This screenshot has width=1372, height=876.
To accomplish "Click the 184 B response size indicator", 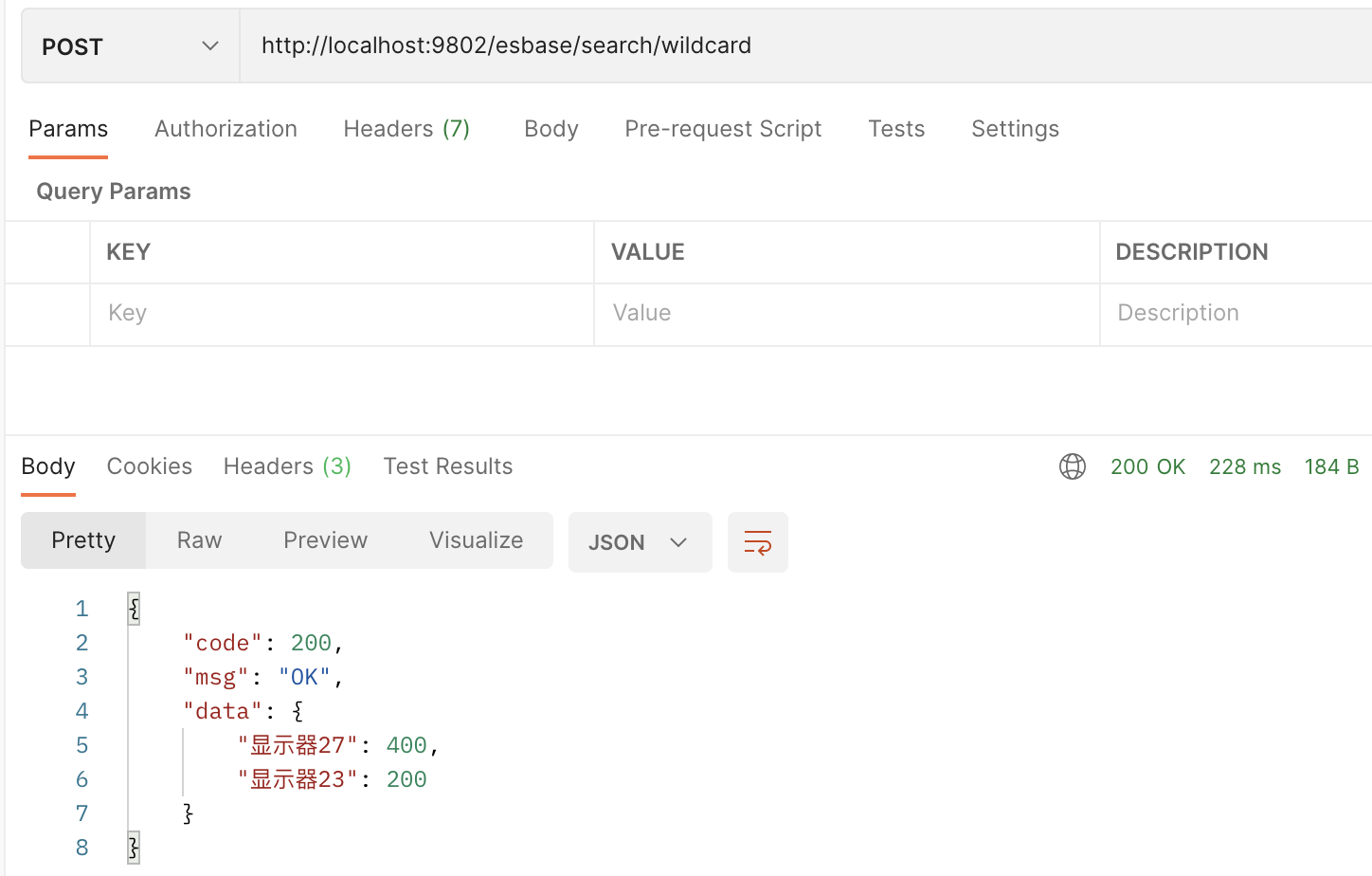I will tap(1332, 465).
